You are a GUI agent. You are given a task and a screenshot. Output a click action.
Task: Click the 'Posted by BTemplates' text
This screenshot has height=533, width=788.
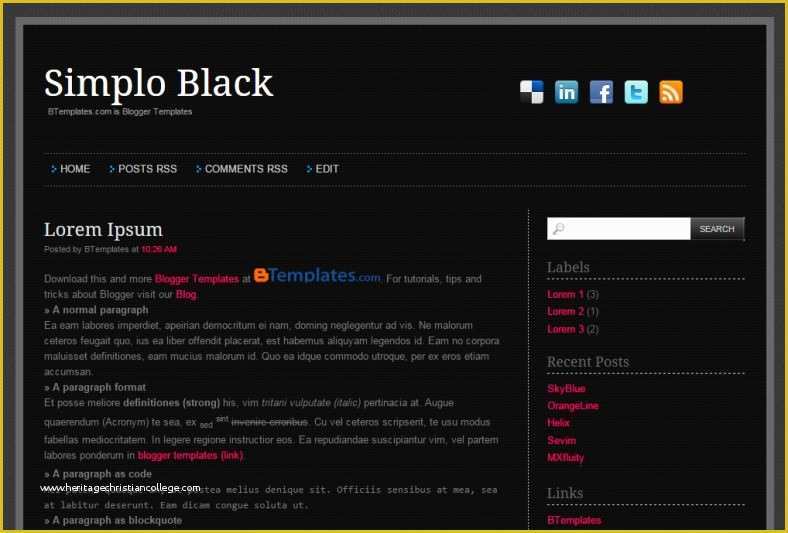click(86, 250)
